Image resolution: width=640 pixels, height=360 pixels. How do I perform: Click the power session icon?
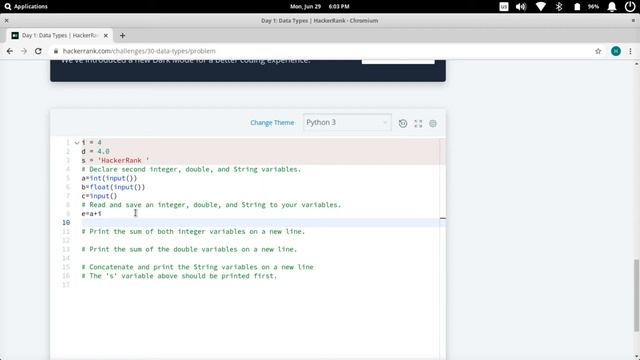tap(630, 7)
